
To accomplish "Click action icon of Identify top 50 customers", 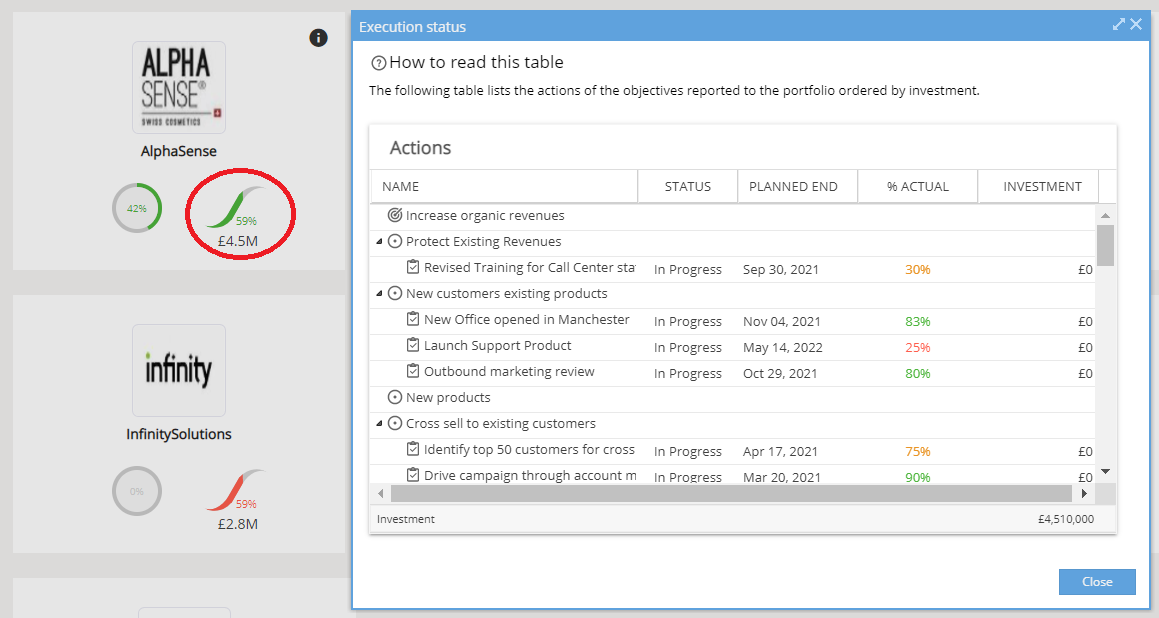I will coord(413,449).
